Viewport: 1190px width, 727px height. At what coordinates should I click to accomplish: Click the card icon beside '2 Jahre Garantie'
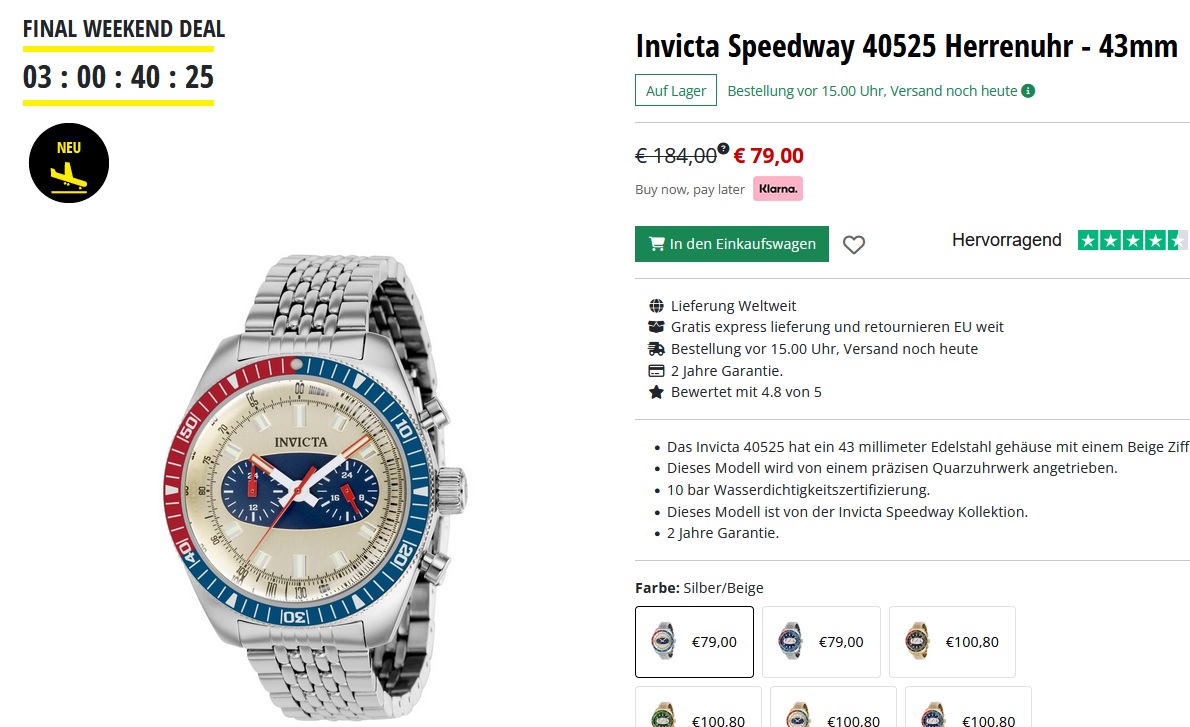[x=656, y=371]
